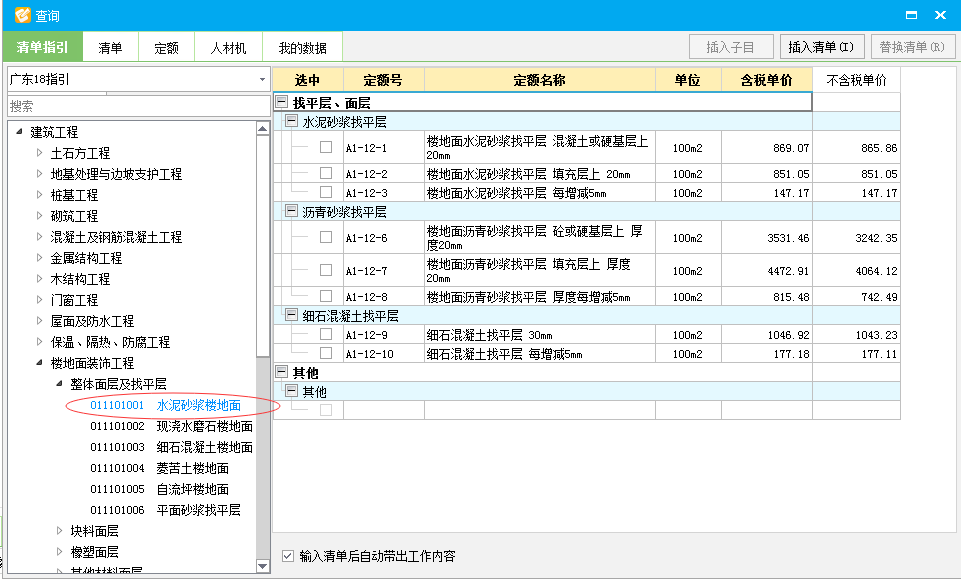Check the box for A1-12-2

tap(326, 173)
